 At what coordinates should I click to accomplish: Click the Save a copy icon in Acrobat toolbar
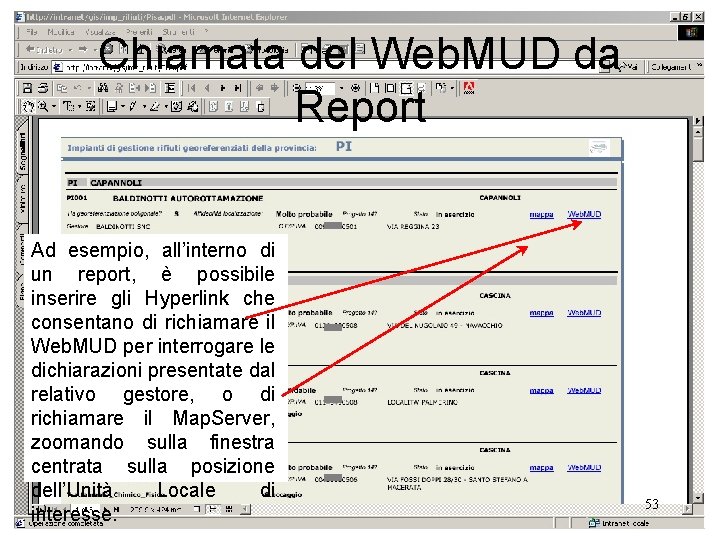point(28,88)
